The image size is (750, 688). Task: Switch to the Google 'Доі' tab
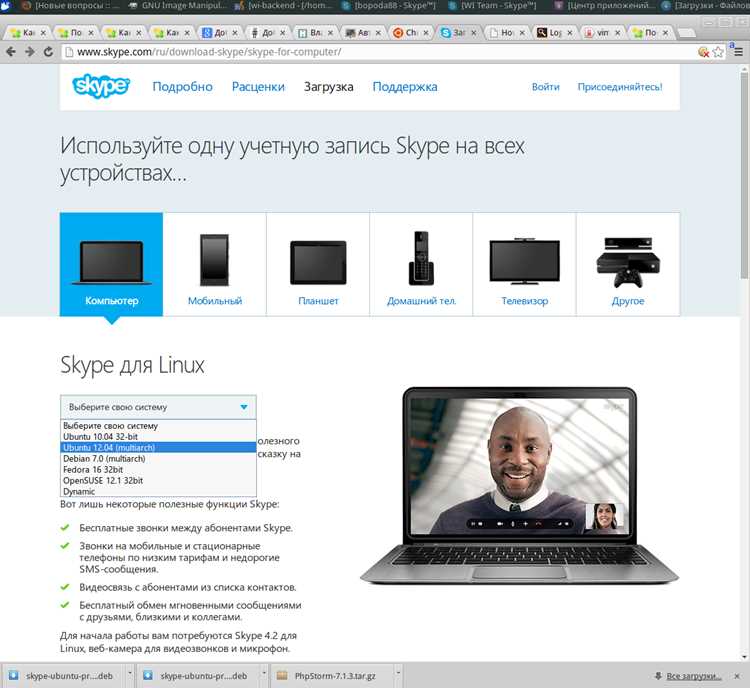point(218,33)
